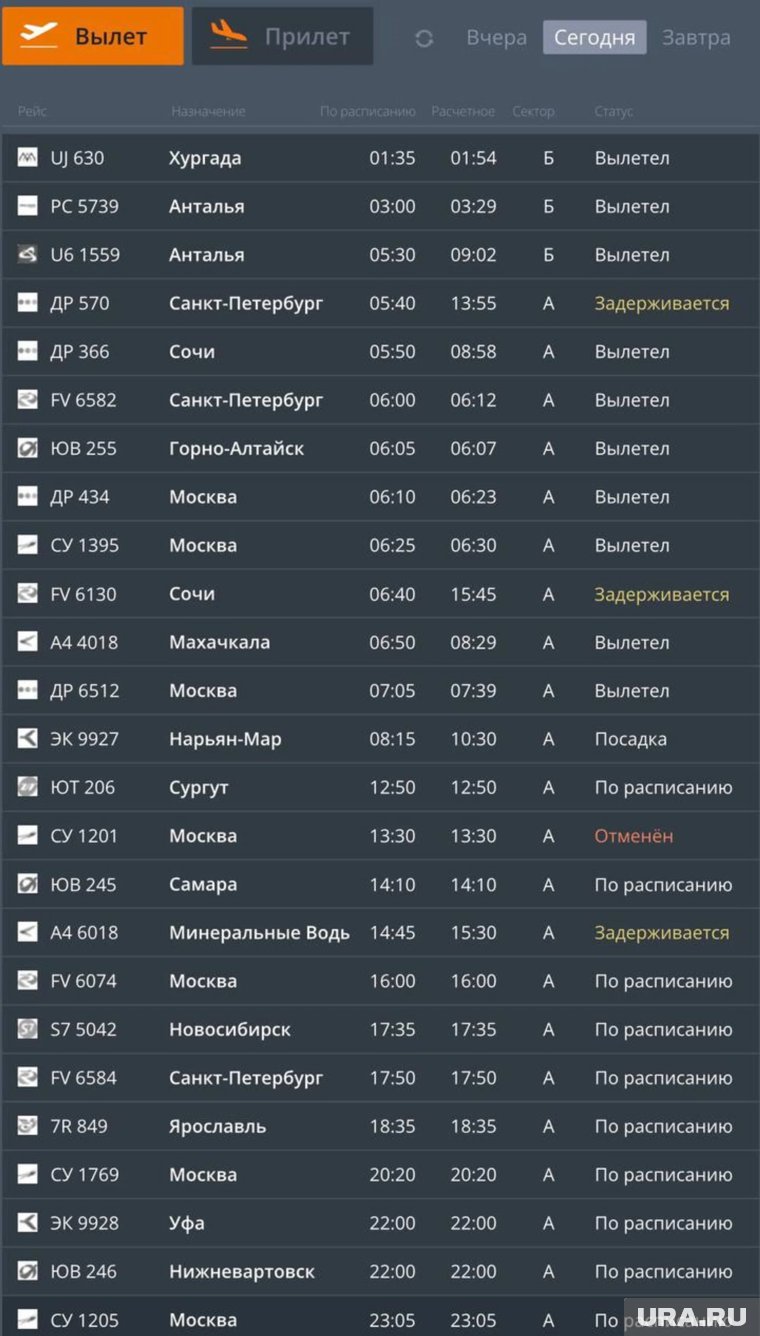Select the Нарьян-Мар flight row
This screenshot has height=1336, width=760.
pyautogui.click(x=380, y=739)
